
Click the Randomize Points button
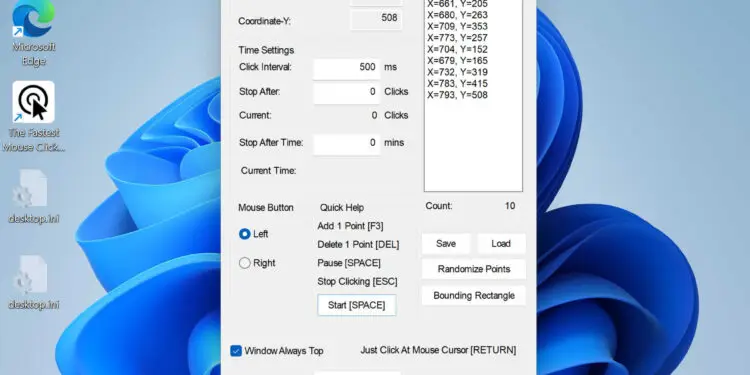(474, 269)
